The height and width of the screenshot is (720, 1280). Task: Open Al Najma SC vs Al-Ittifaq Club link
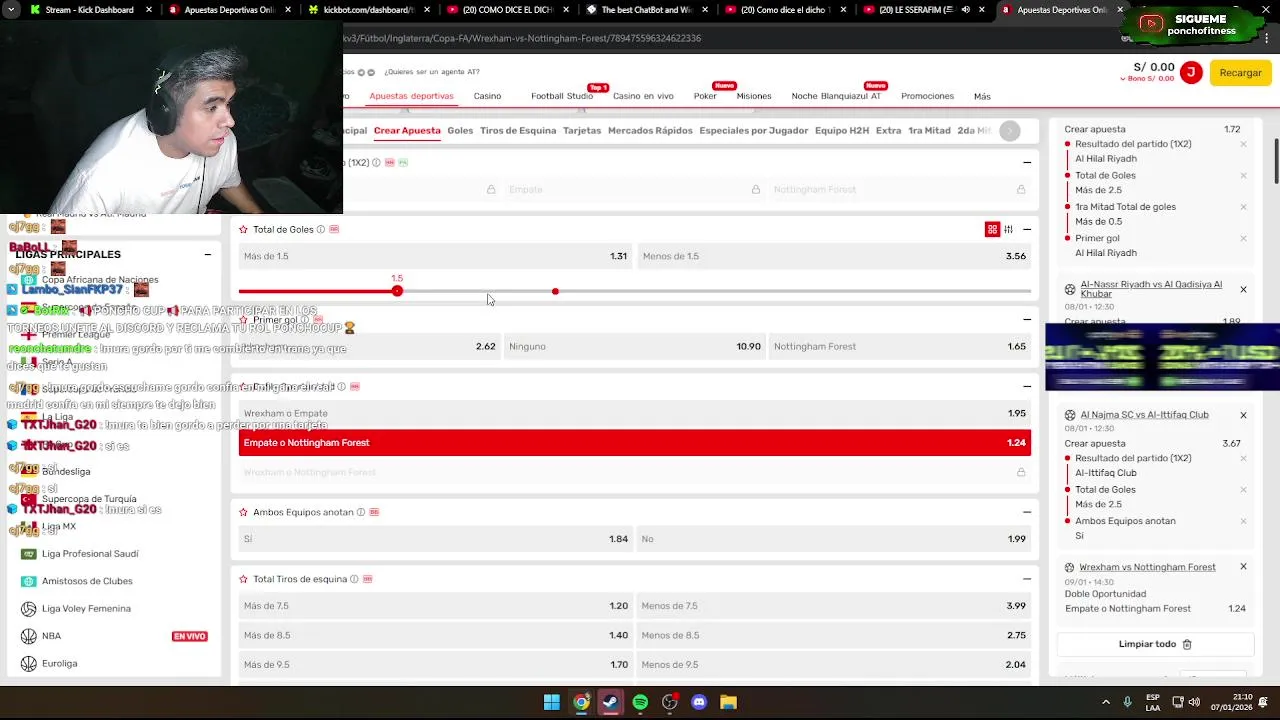(x=1144, y=415)
